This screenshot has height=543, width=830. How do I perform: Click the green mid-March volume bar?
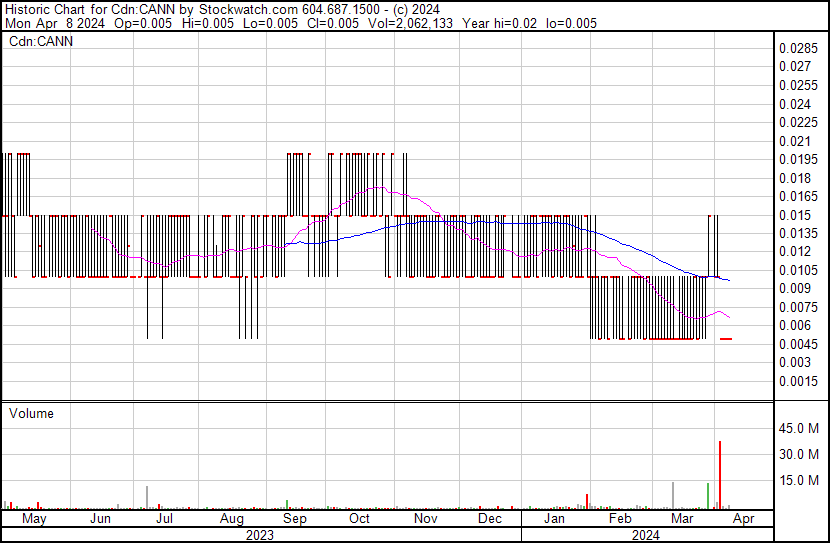[x=708, y=496]
